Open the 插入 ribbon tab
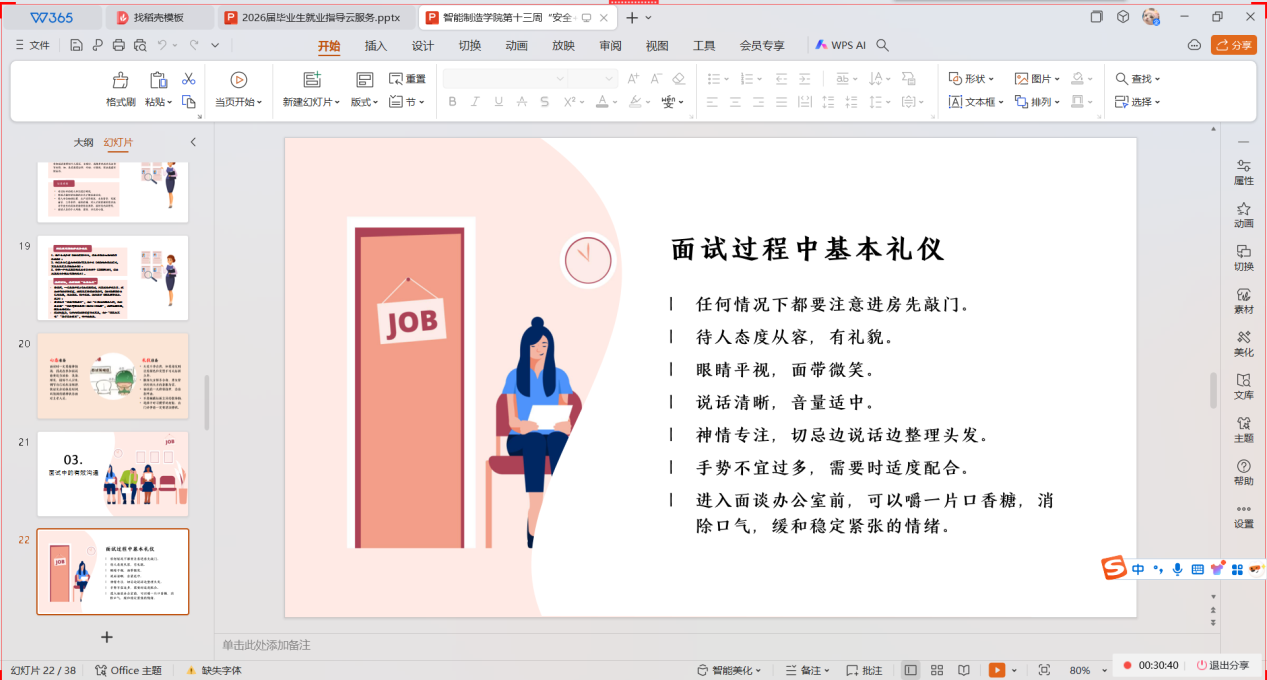The image size is (1267, 680). point(375,46)
